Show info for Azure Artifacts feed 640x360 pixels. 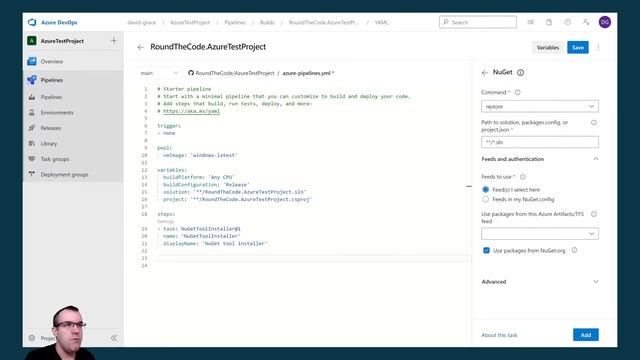click(594, 214)
